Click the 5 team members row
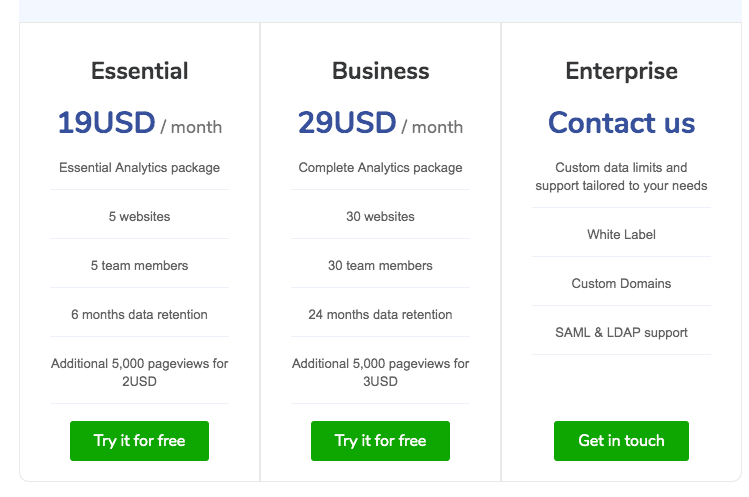The image size is (749, 497). click(139, 265)
